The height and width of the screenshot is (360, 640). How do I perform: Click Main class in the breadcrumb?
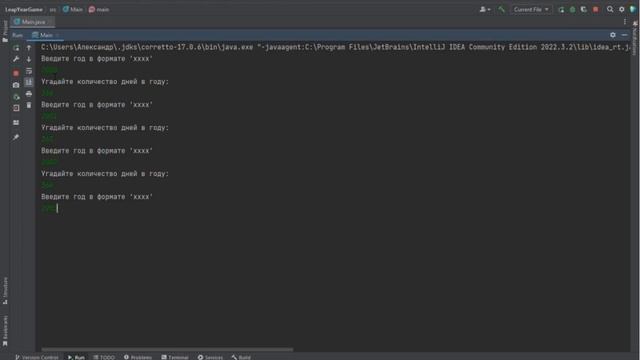coord(73,9)
